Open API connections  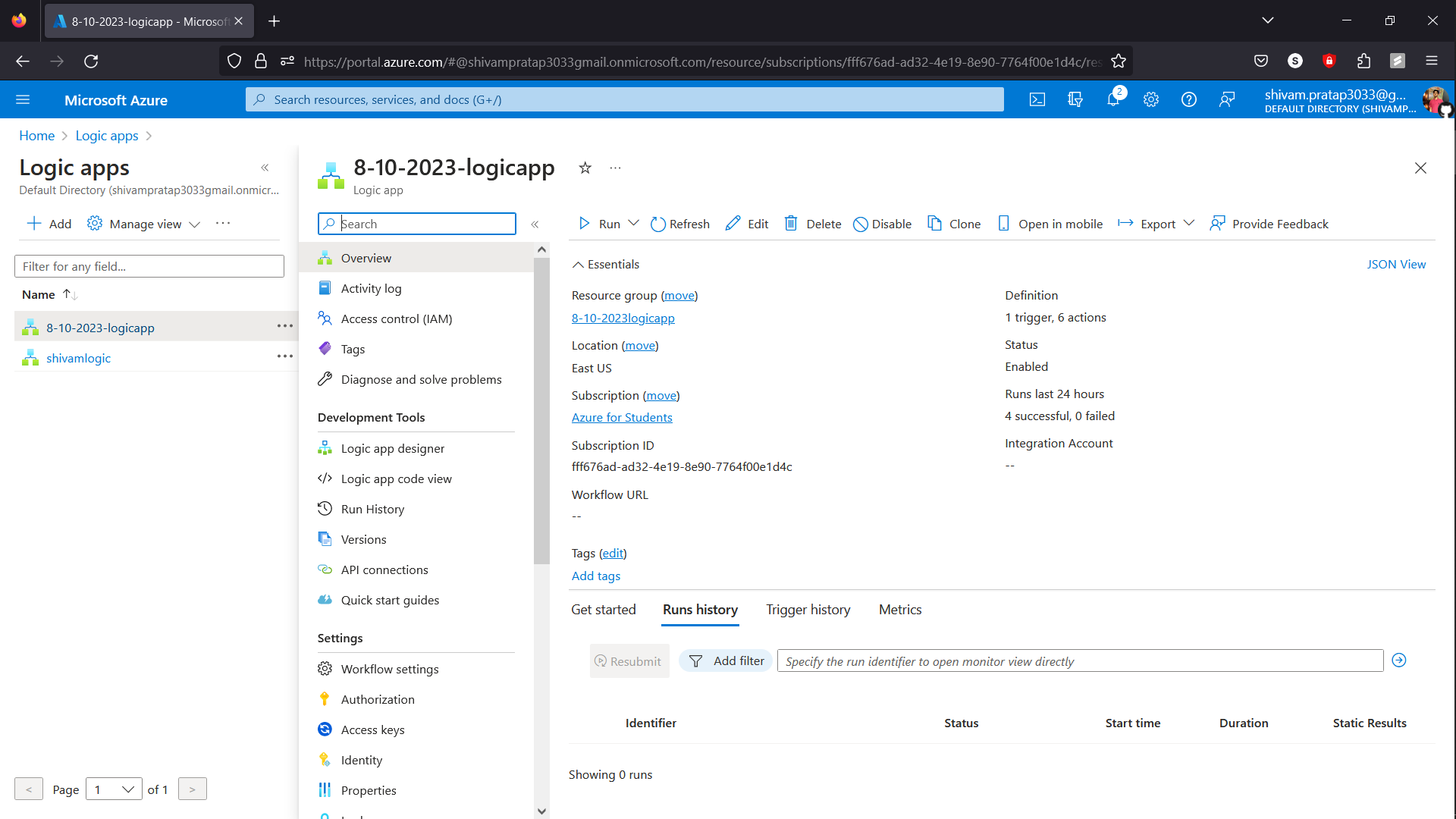384,570
